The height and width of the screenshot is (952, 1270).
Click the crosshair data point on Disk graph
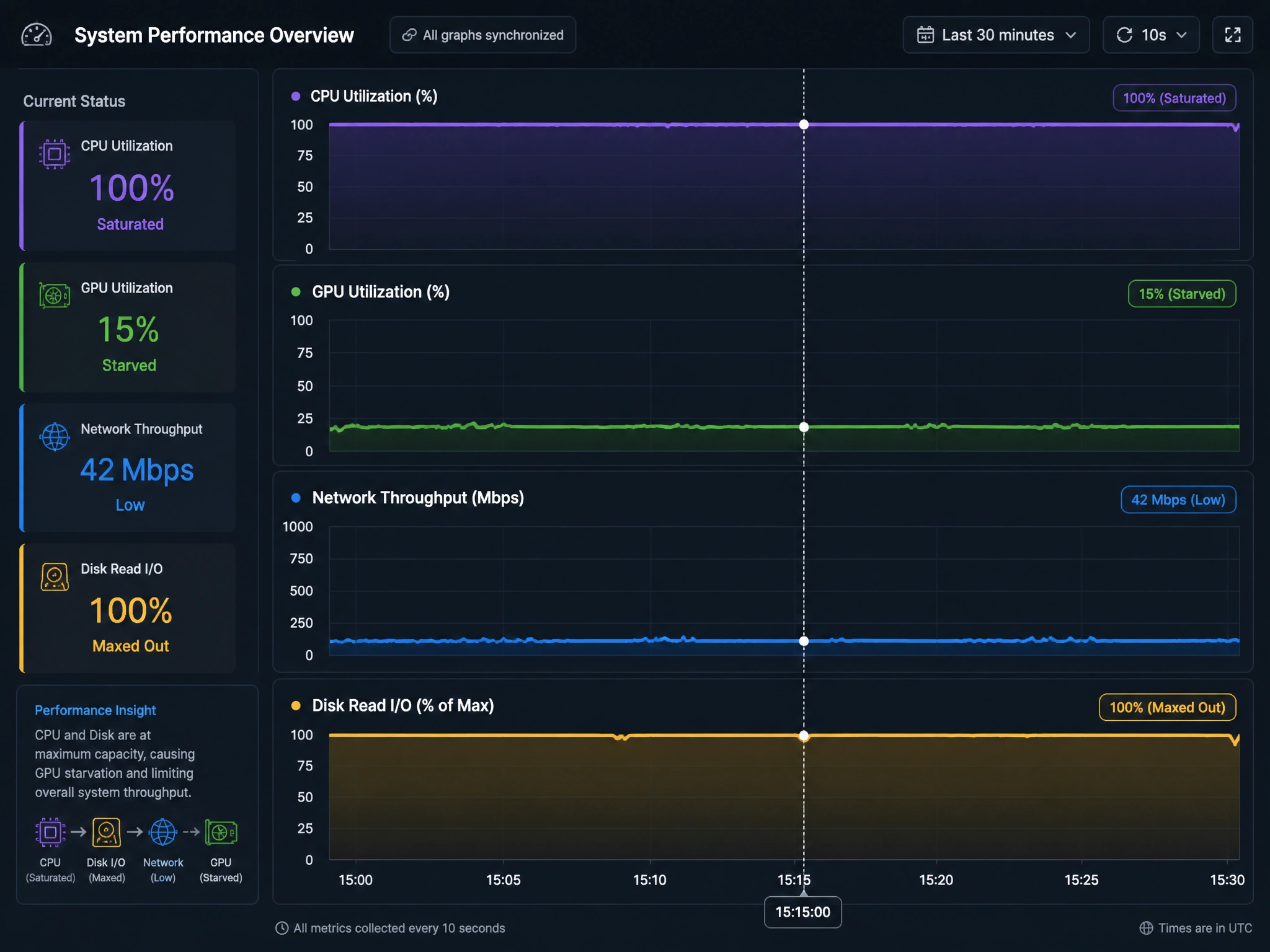tap(804, 736)
